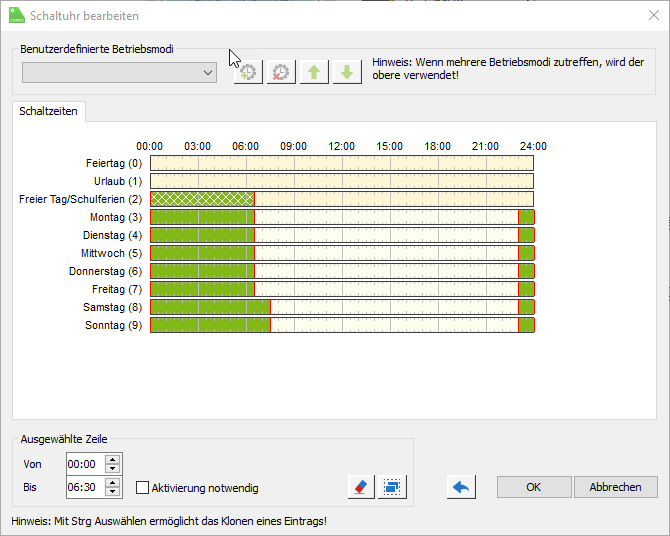Decrease the Von time with down spinner
The height and width of the screenshot is (536, 670).
(112, 469)
